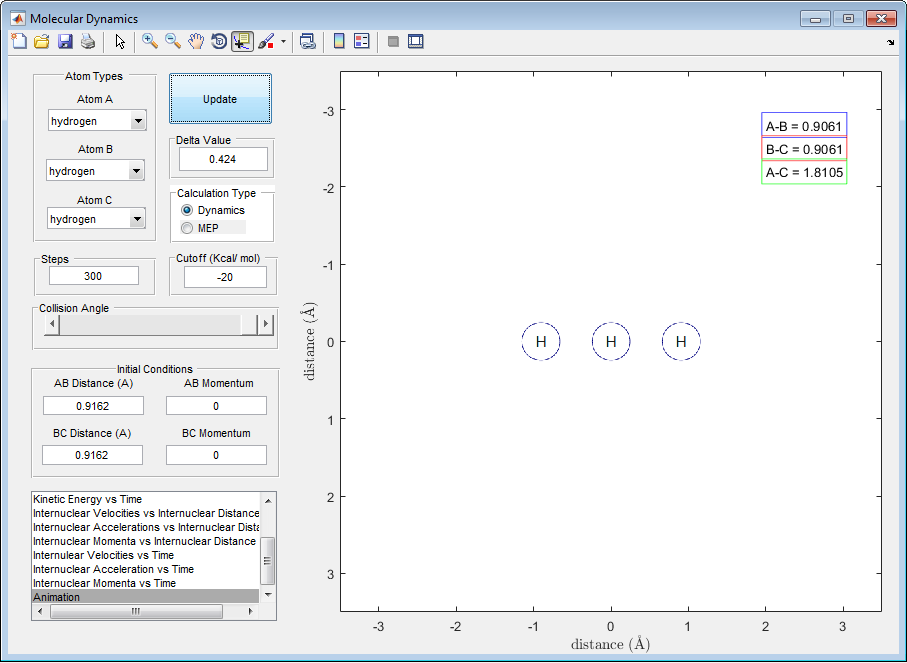The width and height of the screenshot is (907, 663).
Task: Activate the Pan hand tool
Action: point(196,41)
